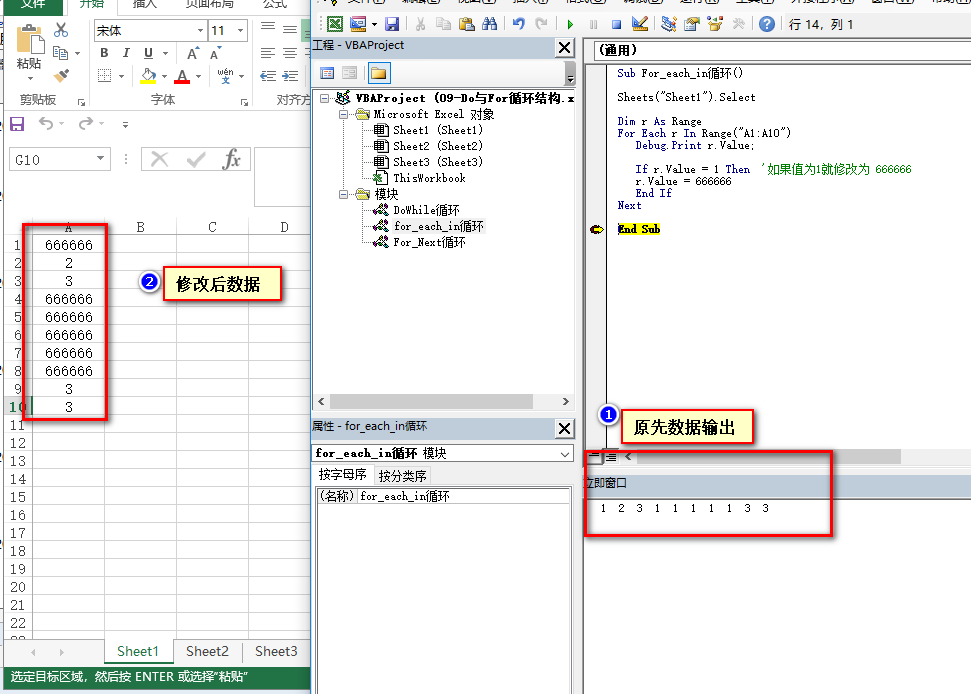
Task: Click the Name Box showing G10
Action: [x=52, y=160]
